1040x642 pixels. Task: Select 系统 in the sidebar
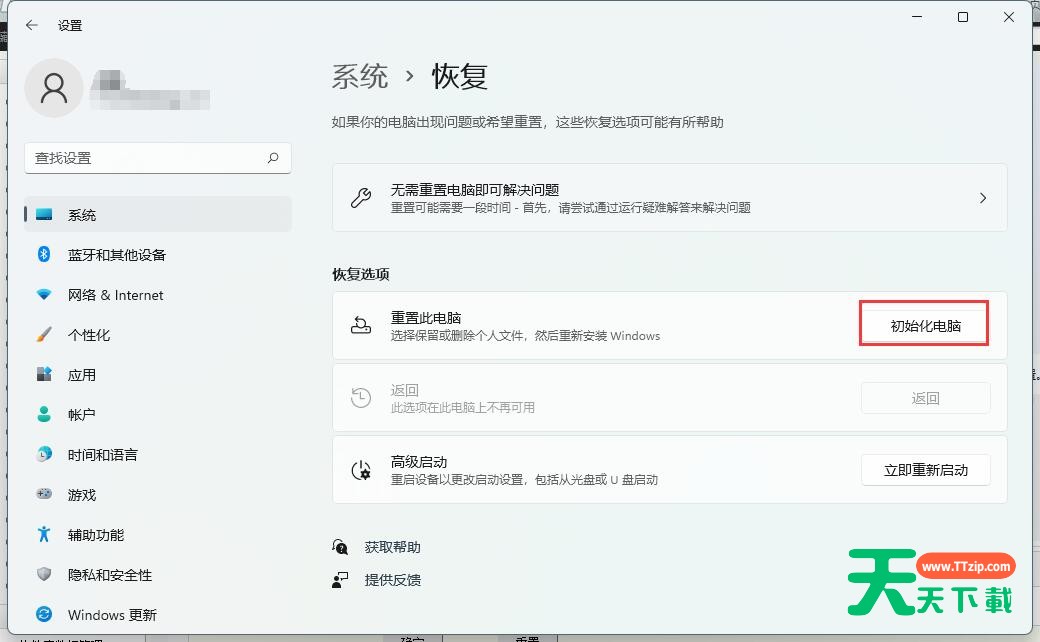tap(82, 215)
